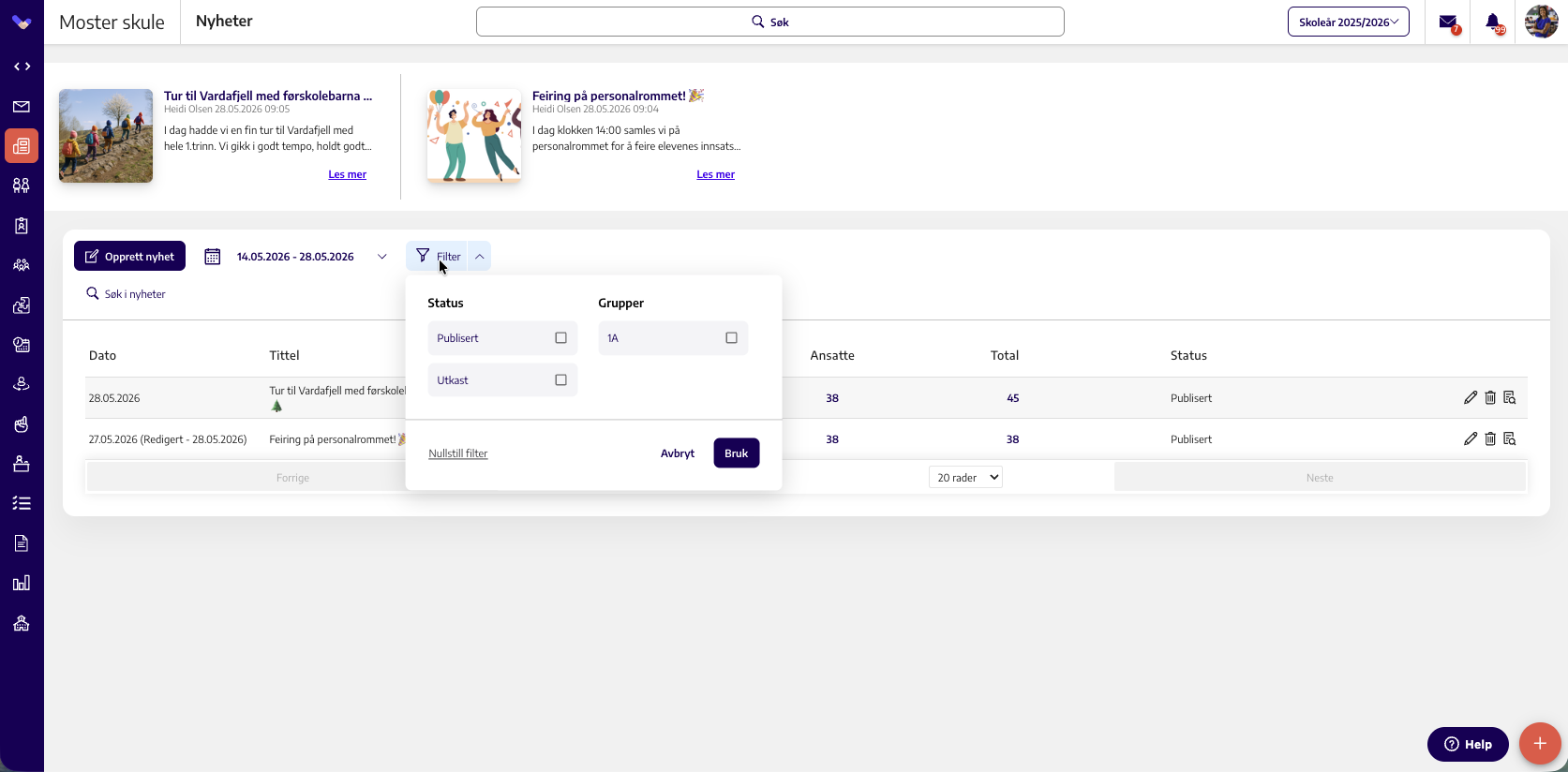The width and height of the screenshot is (1568, 772).
Task: Open the groups icon in the sidebar
Action: pyautogui.click(x=22, y=265)
